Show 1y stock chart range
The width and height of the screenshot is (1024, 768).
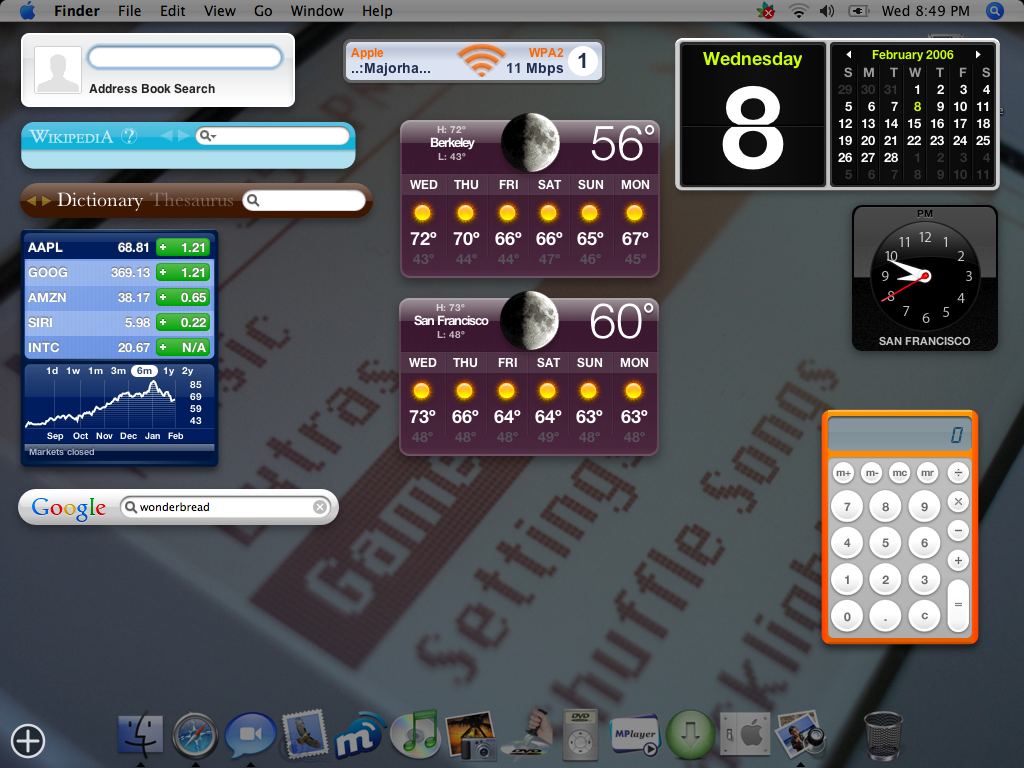[x=168, y=370]
